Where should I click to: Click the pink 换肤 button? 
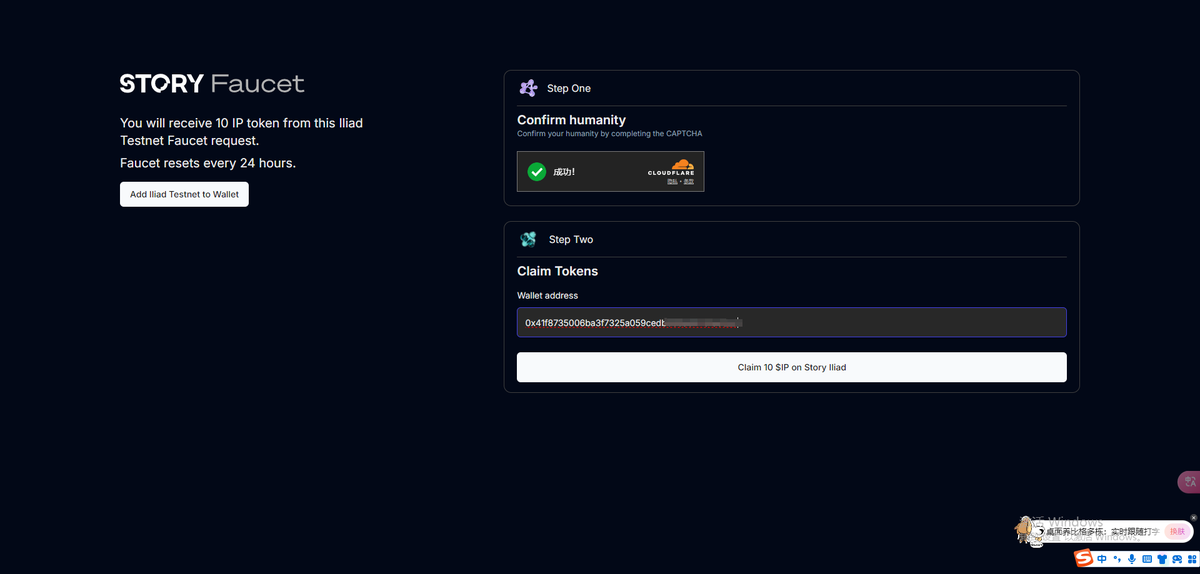point(1177,531)
